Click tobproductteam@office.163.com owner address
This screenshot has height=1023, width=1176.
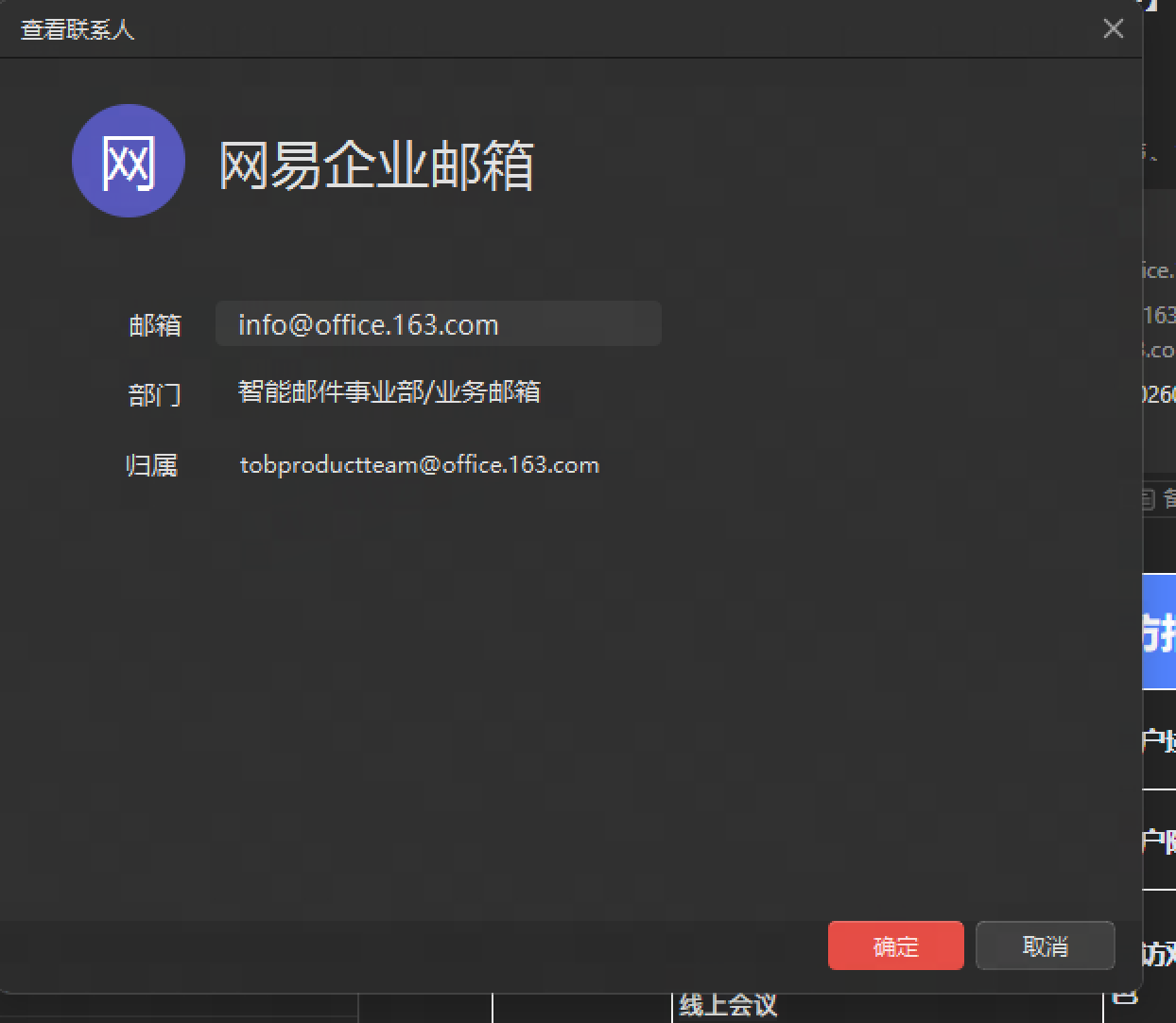pos(420,465)
